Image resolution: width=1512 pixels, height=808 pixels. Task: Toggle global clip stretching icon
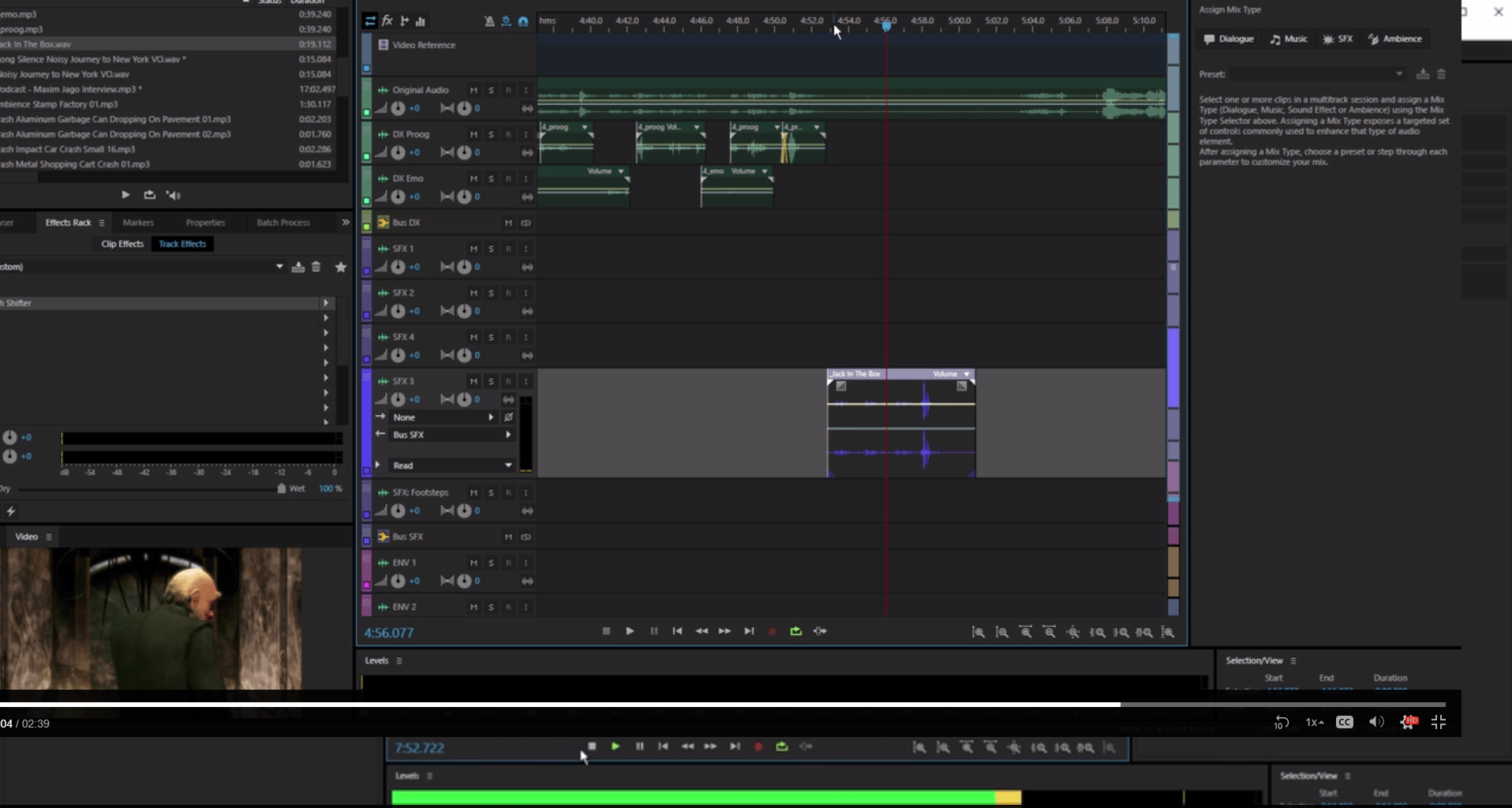pyautogui.click(x=506, y=21)
